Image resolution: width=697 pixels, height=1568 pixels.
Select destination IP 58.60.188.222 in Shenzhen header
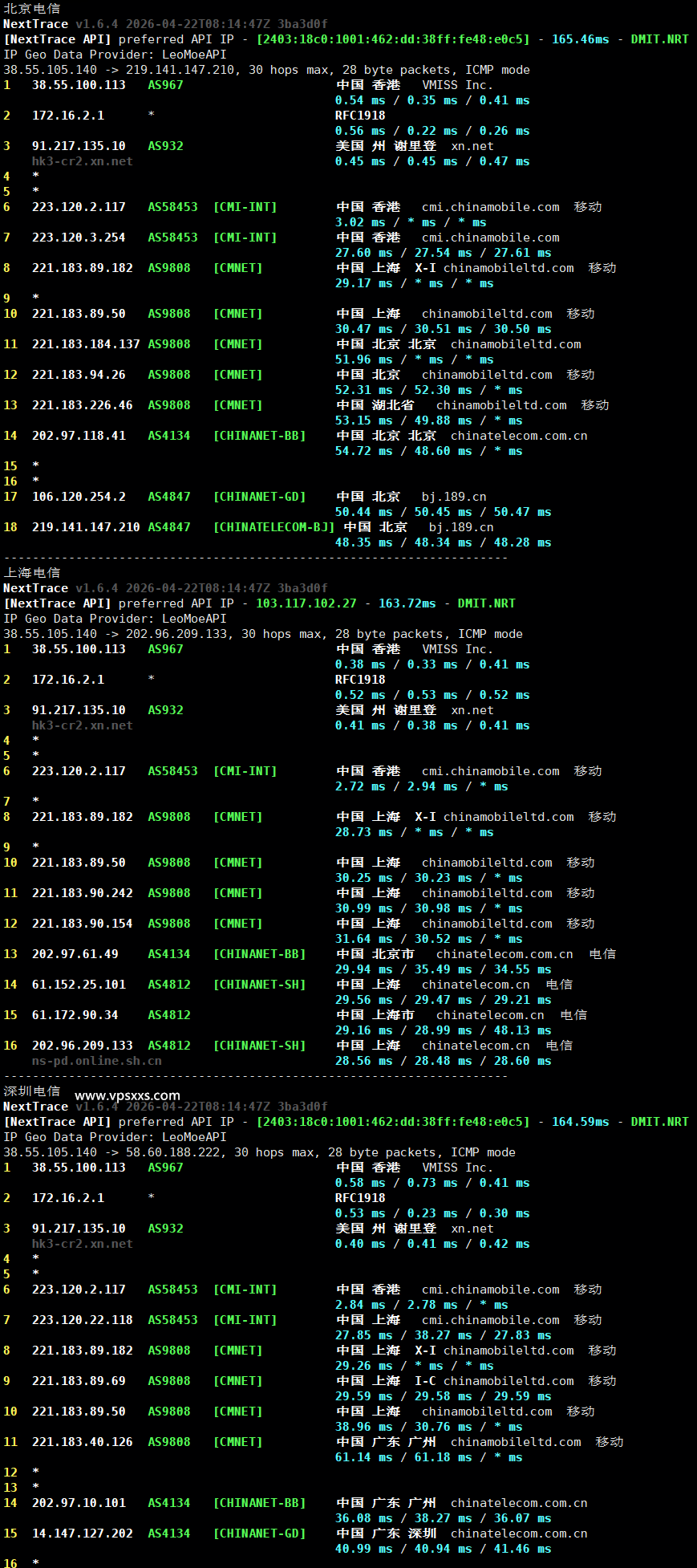pyautogui.click(x=172, y=1152)
